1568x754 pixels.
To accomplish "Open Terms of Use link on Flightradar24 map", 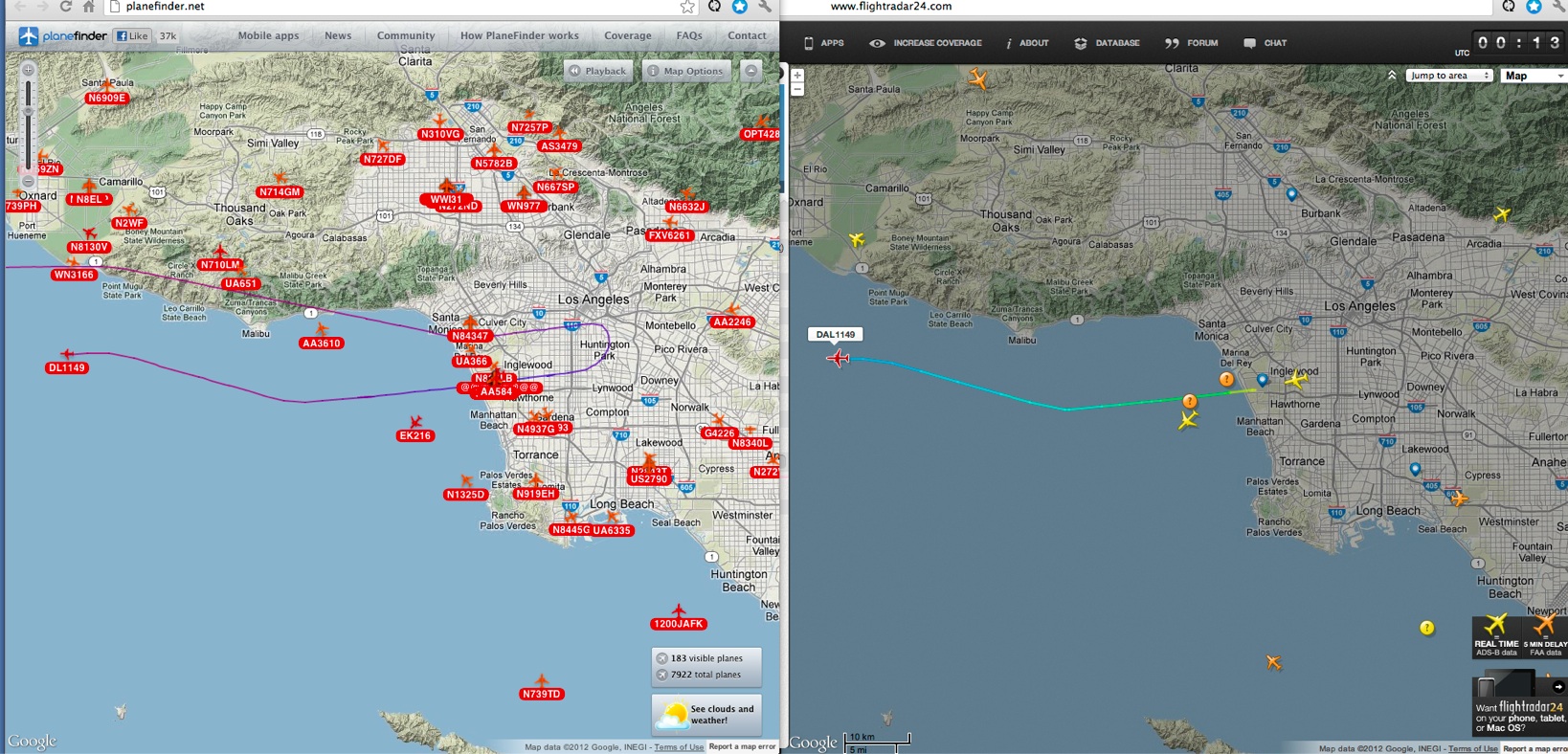I will pos(1473,749).
